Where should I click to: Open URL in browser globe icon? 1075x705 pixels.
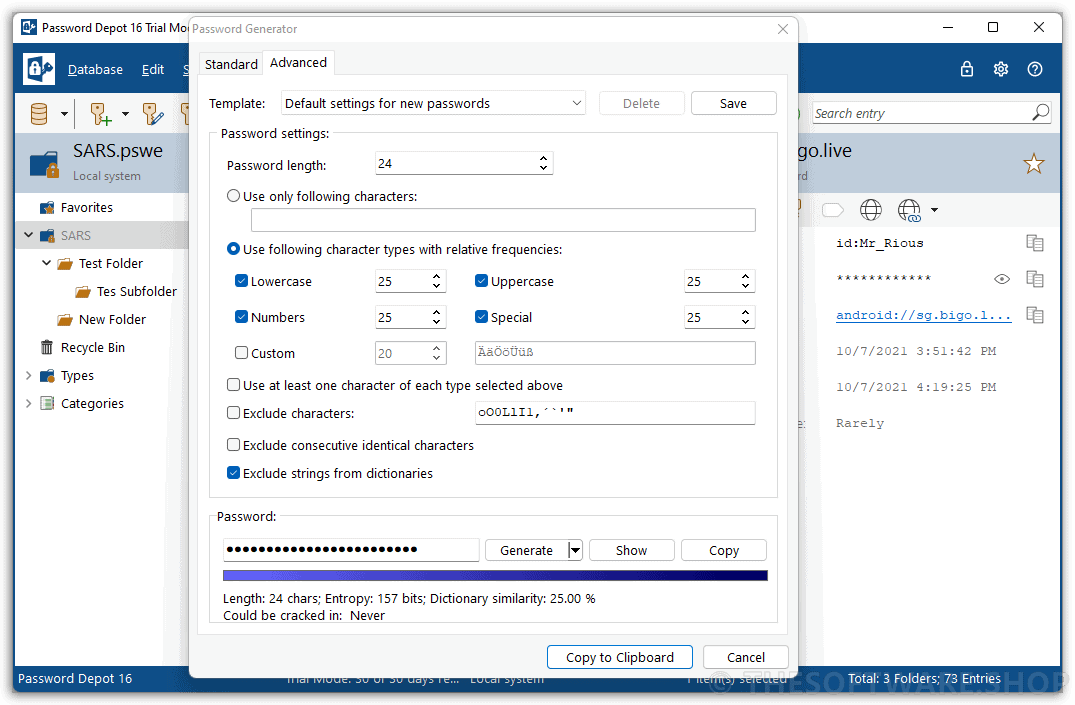click(871, 210)
